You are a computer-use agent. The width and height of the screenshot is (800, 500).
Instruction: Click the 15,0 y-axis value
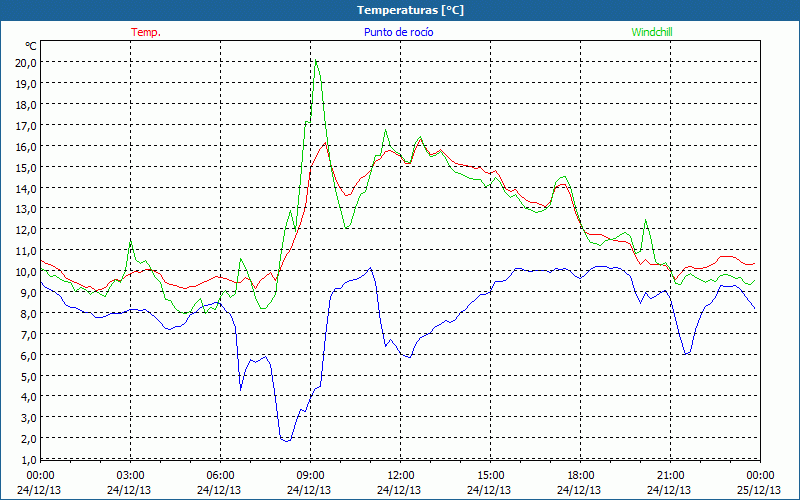26,167
